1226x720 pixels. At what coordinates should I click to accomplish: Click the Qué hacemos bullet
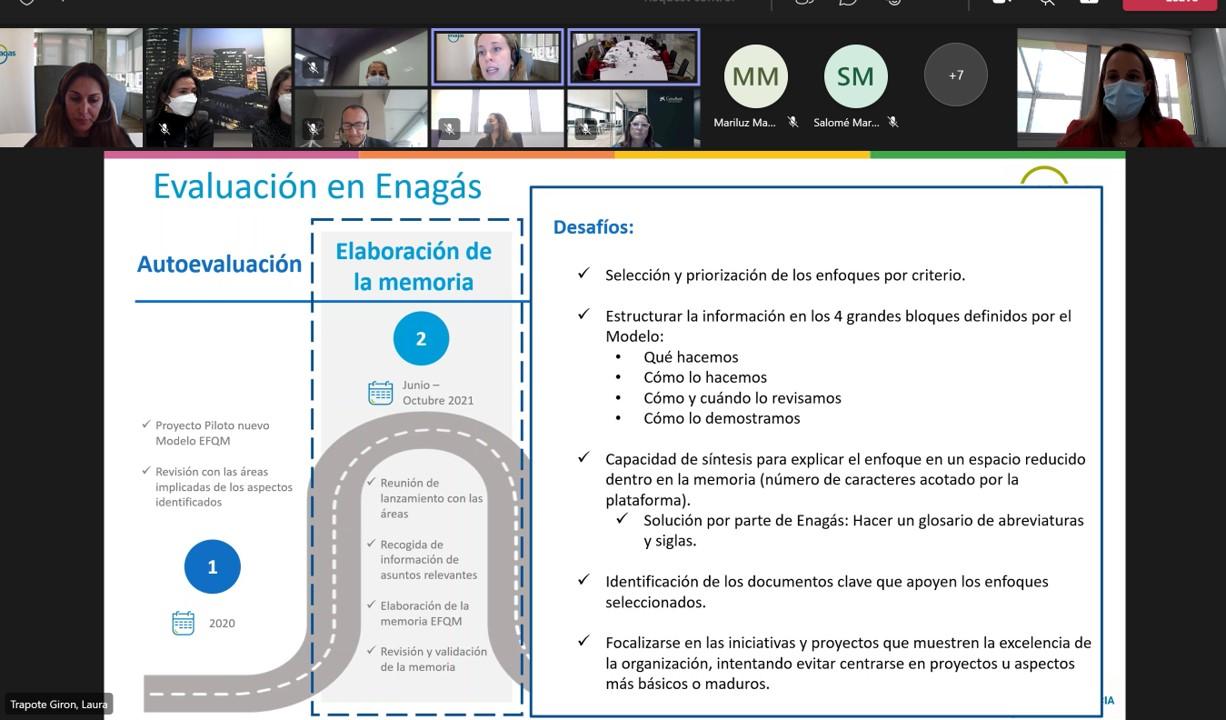point(691,357)
